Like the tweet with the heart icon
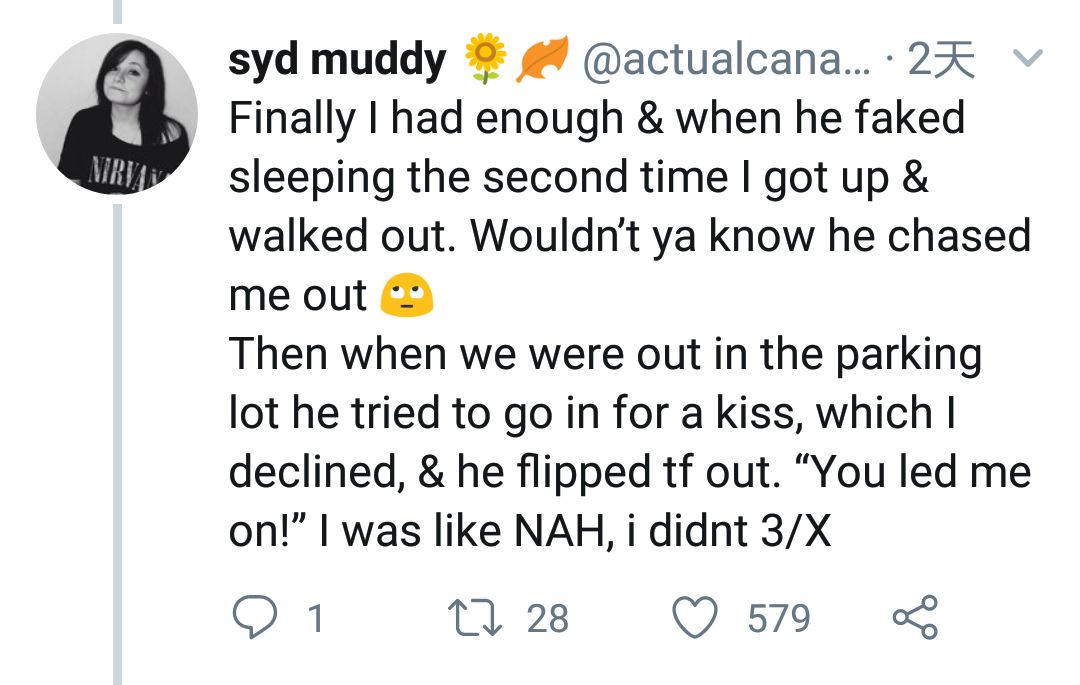1080x685 pixels. coord(696,617)
